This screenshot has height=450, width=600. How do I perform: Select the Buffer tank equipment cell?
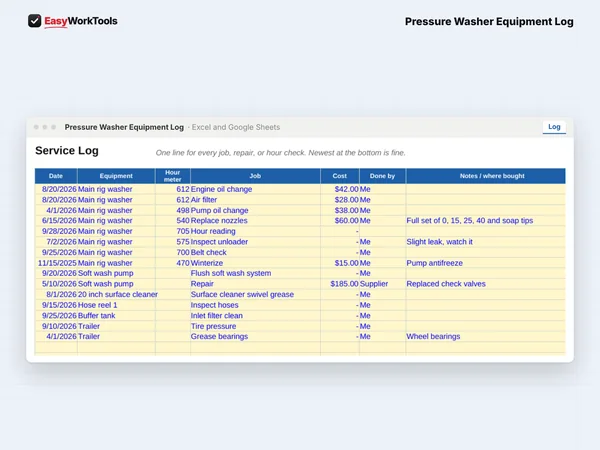117,316
